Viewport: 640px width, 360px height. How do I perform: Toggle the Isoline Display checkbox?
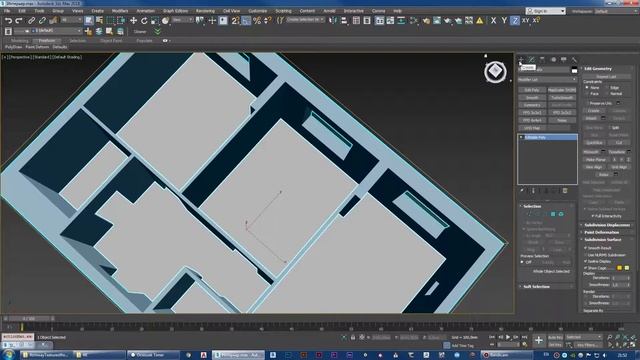(586, 261)
